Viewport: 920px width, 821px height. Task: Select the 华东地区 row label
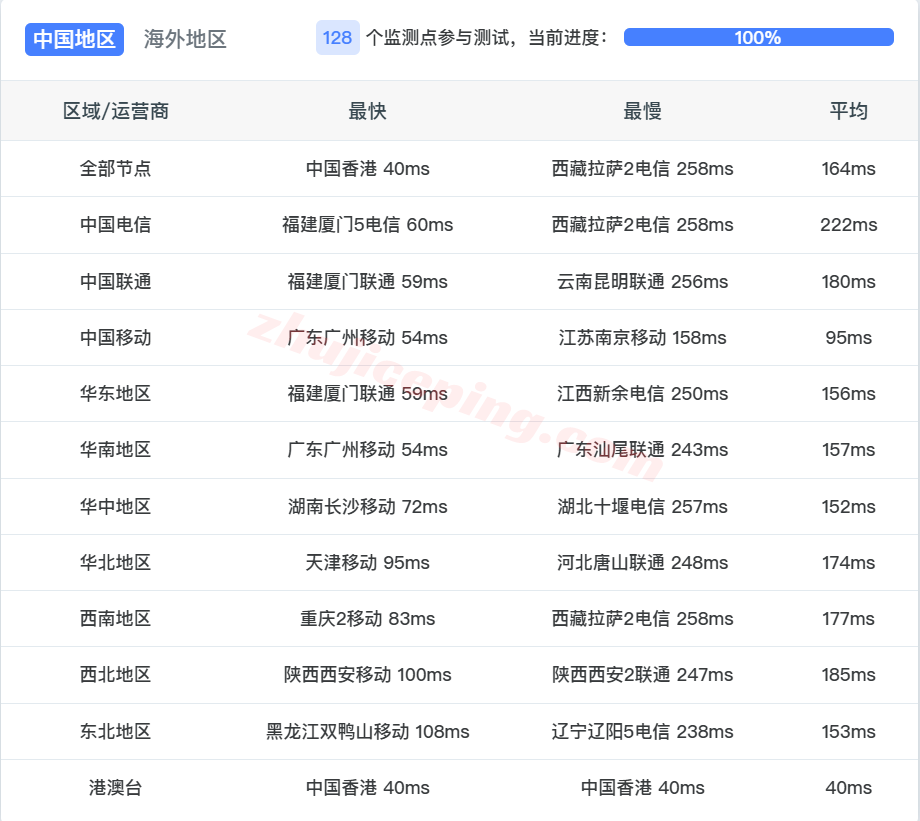(x=116, y=393)
